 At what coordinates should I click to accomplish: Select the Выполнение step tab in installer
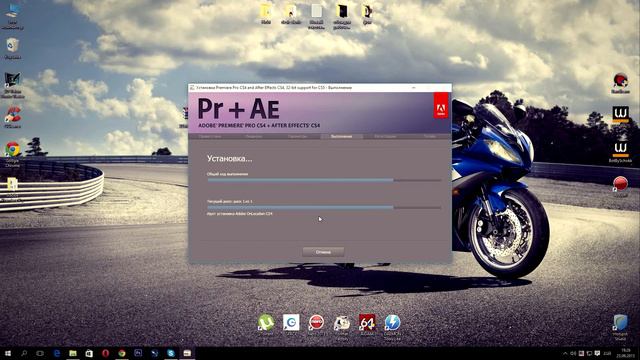pos(342,136)
